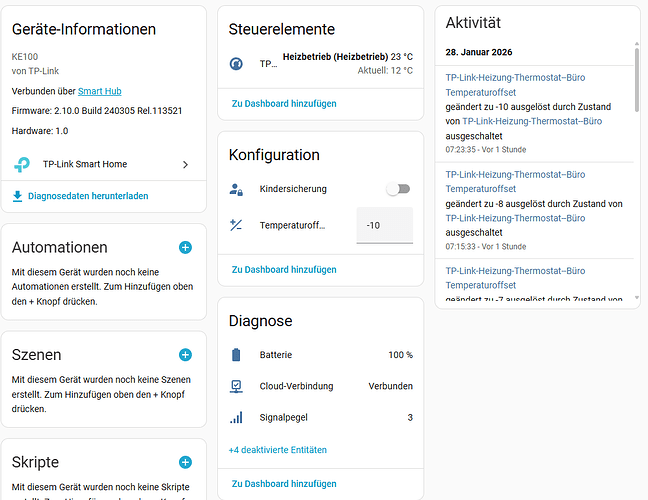Screen dimensions: 648x500
Task: Open the Smart Hub link
Action: [100, 91]
